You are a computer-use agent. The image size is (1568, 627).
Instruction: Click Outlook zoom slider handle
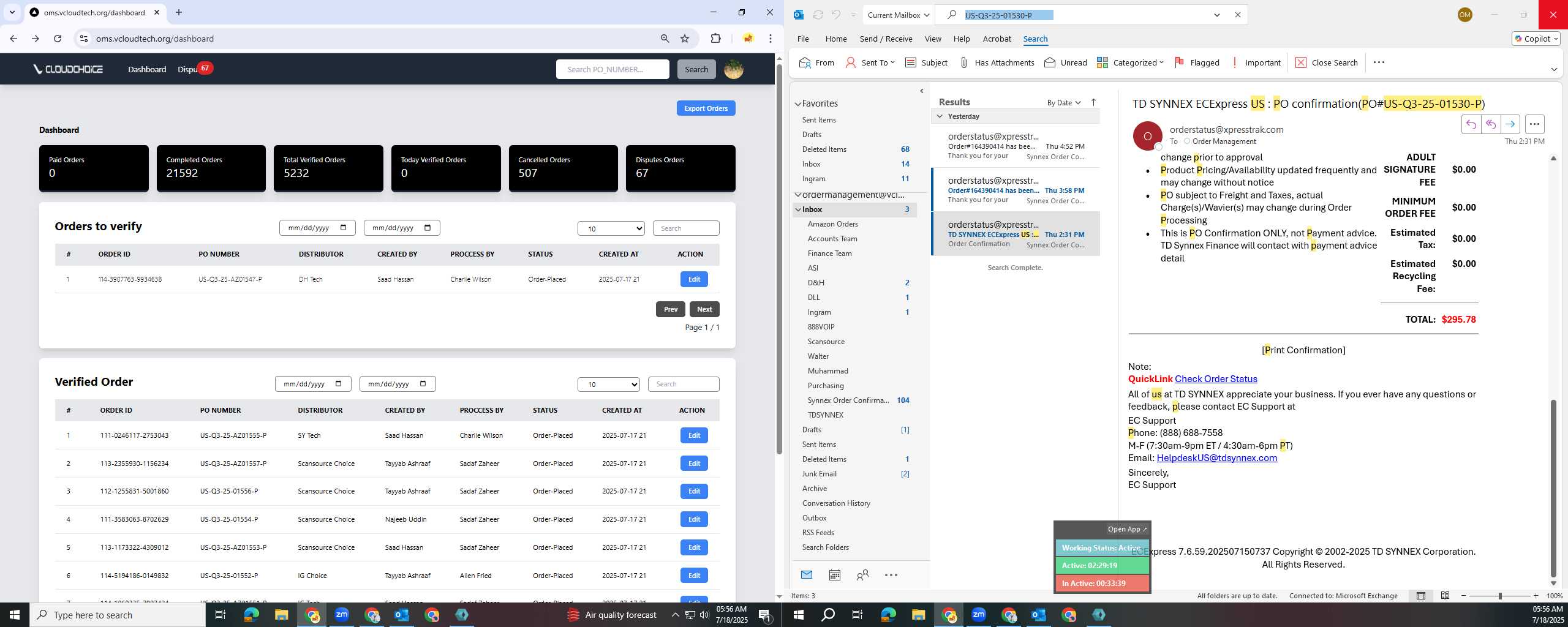[1499, 596]
